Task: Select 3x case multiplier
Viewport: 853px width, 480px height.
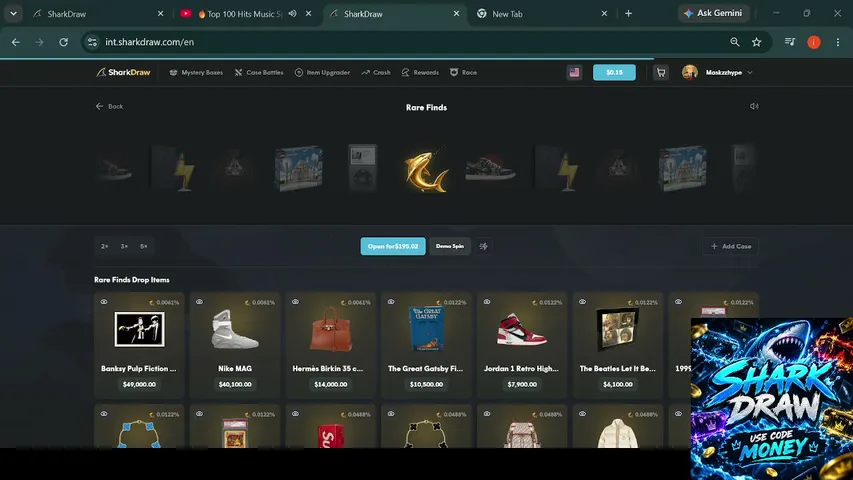Action: [x=124, y=246]
